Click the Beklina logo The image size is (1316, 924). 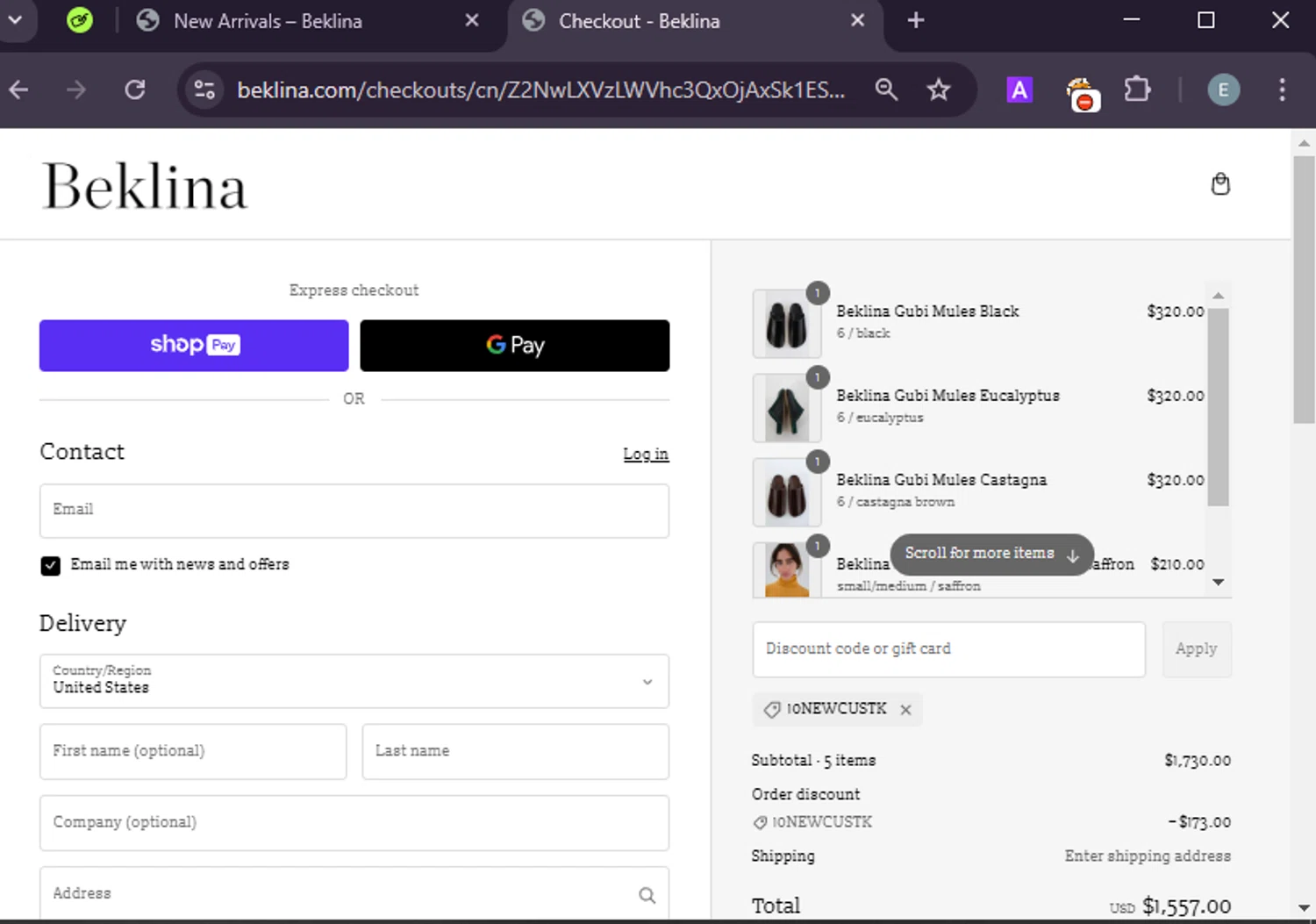[145, 186]
